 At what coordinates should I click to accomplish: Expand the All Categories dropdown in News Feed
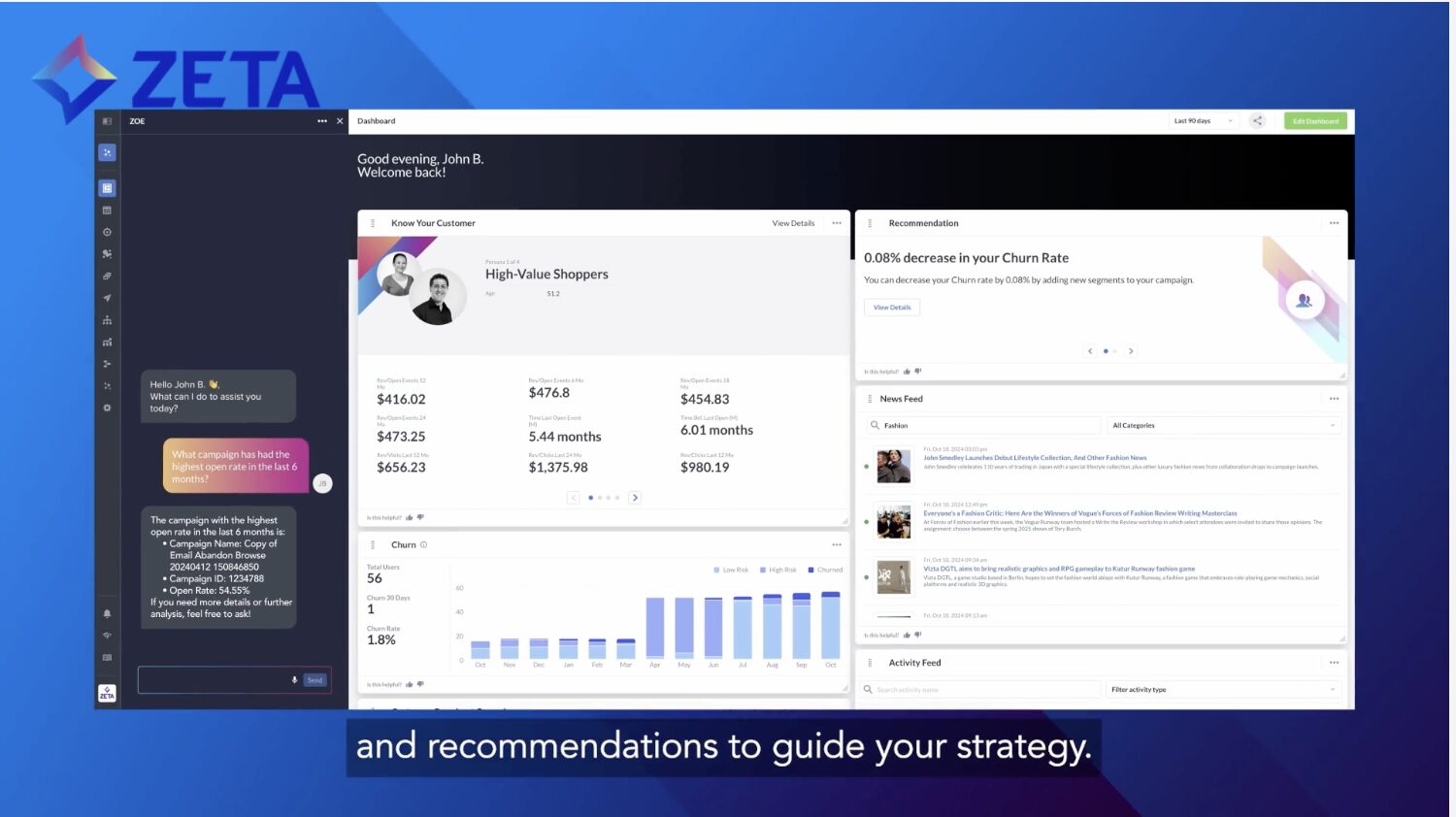click(1223, 426)
